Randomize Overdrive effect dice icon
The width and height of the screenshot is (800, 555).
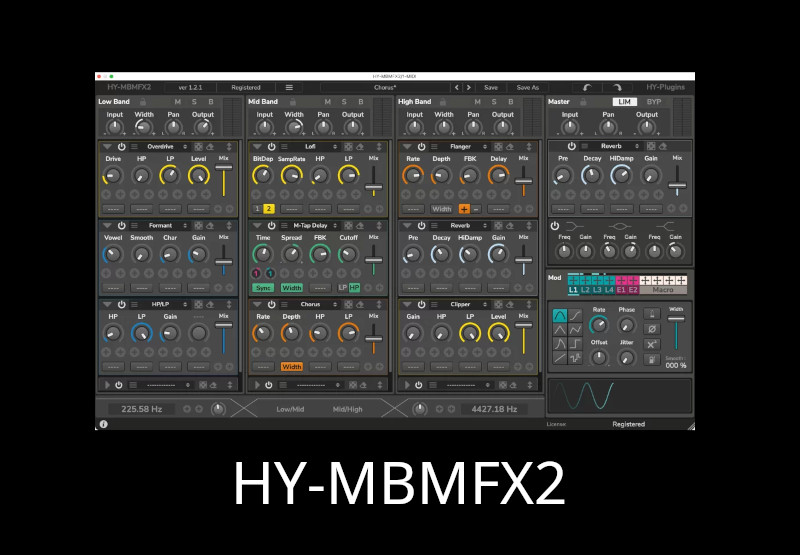(x=198, y=147)
